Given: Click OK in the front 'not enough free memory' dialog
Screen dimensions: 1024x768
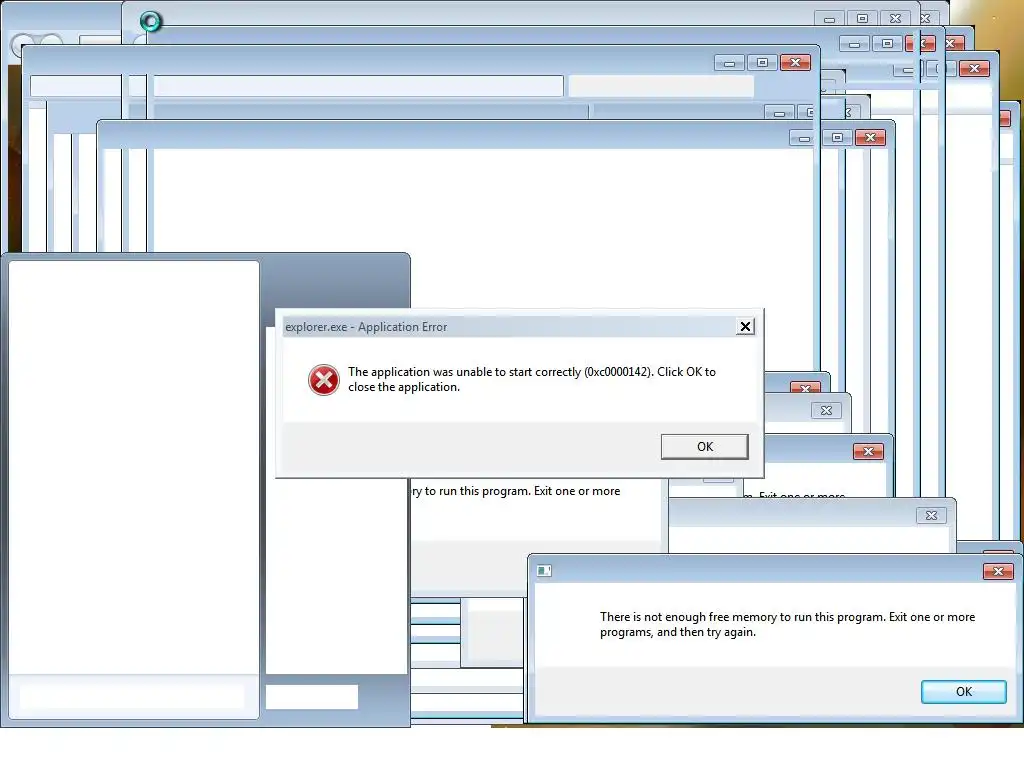Looking at the screenshot, I should pos(963,692).
